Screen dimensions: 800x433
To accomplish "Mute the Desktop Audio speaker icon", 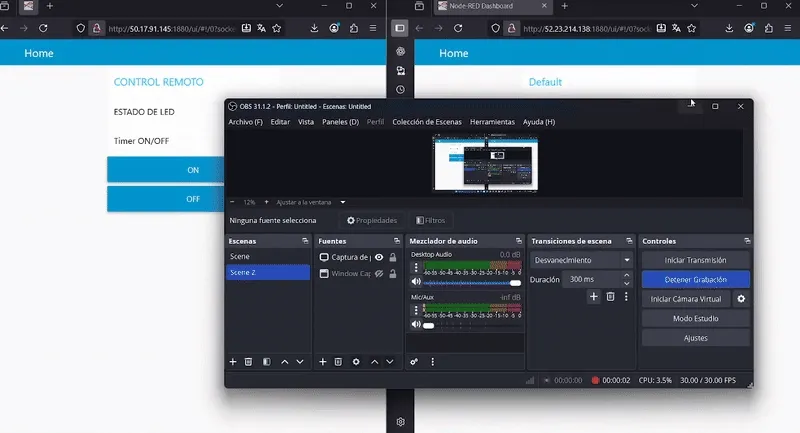I will pos(415,283).
